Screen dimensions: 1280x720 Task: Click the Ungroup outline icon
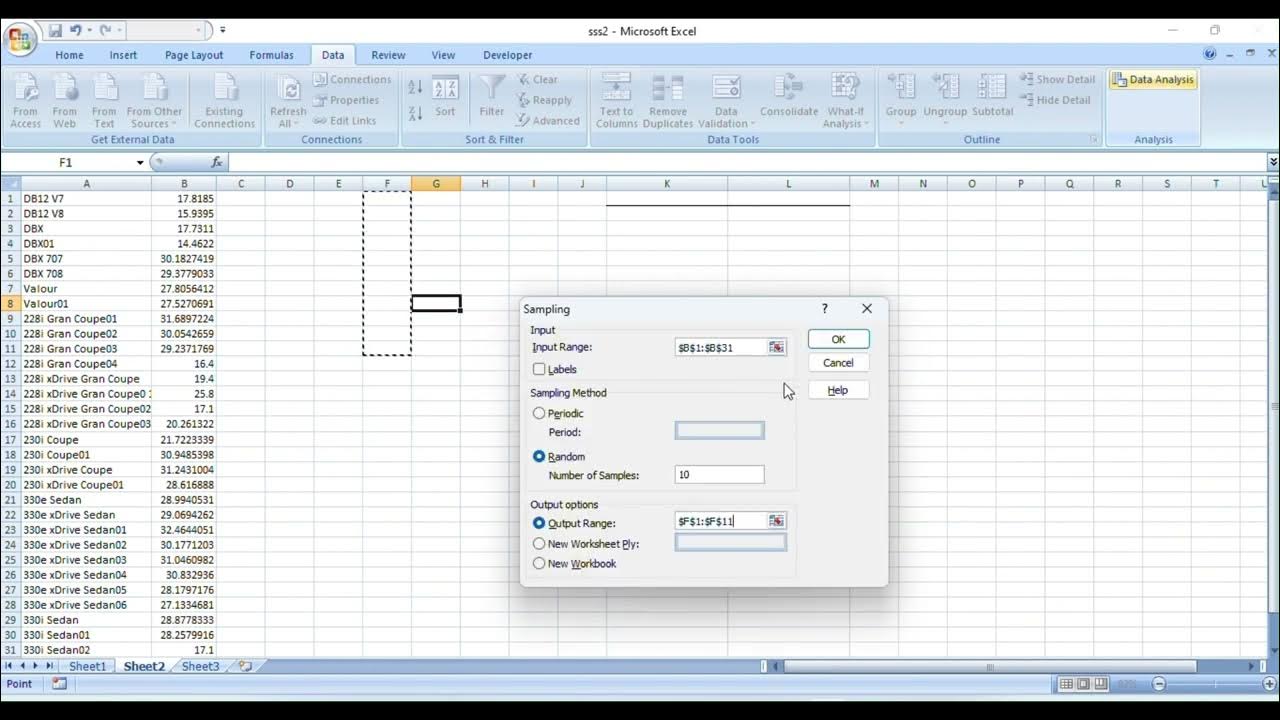[x=945, y=88]
